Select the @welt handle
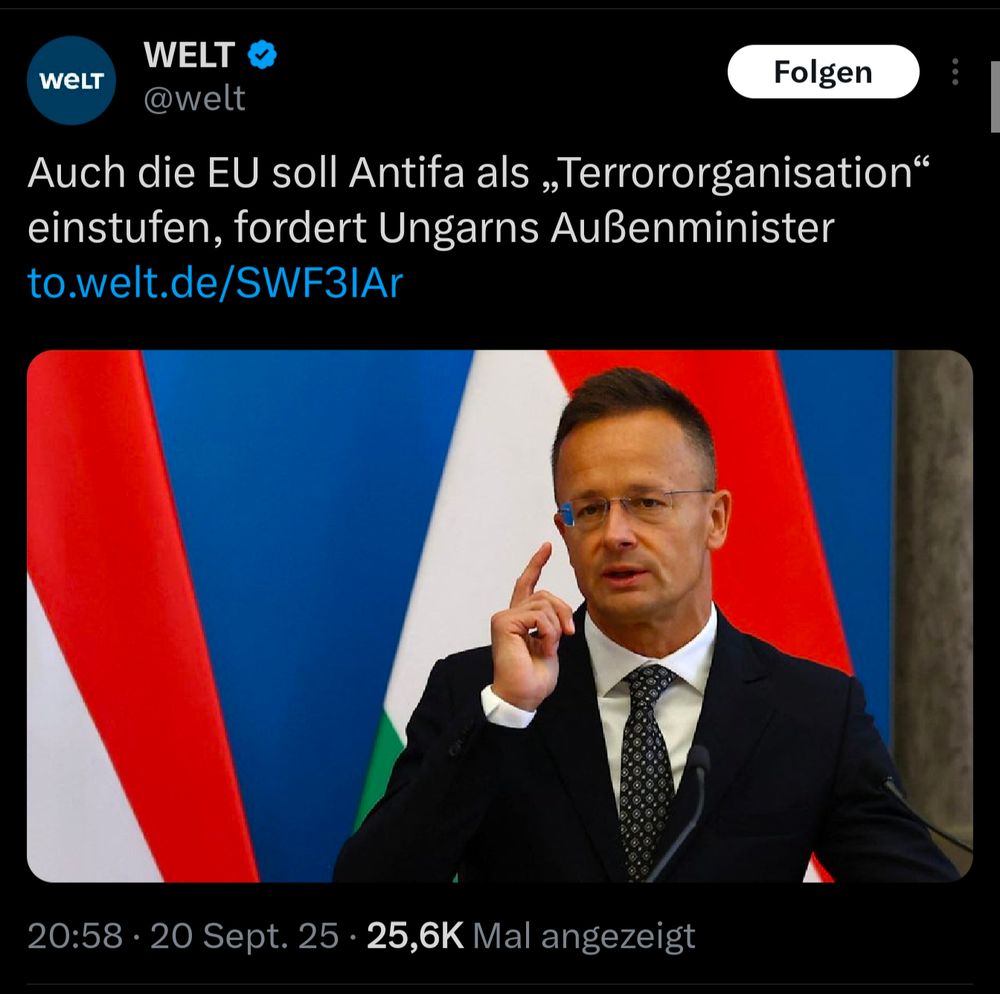Image resolution: width=1000 pixels, height=994 pixels. click(x=194, y=99)
